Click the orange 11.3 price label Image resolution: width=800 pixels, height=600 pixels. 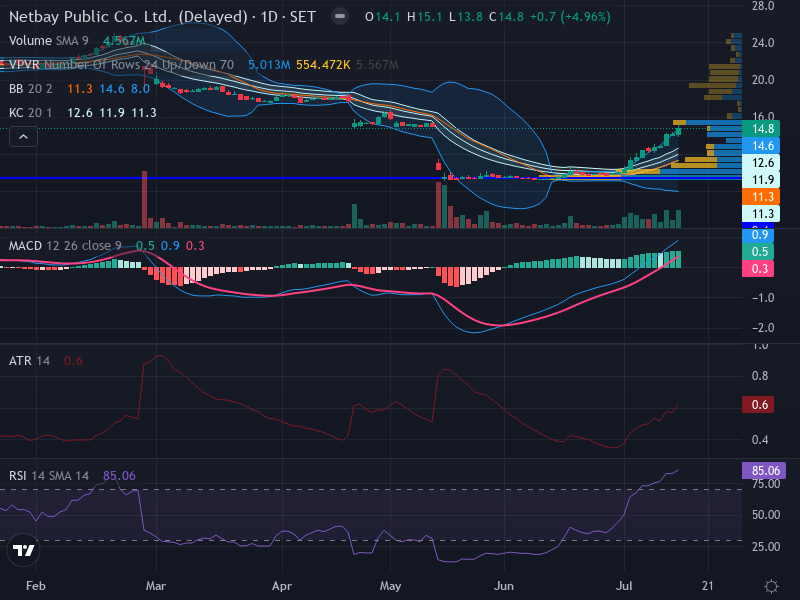[763, 196]
